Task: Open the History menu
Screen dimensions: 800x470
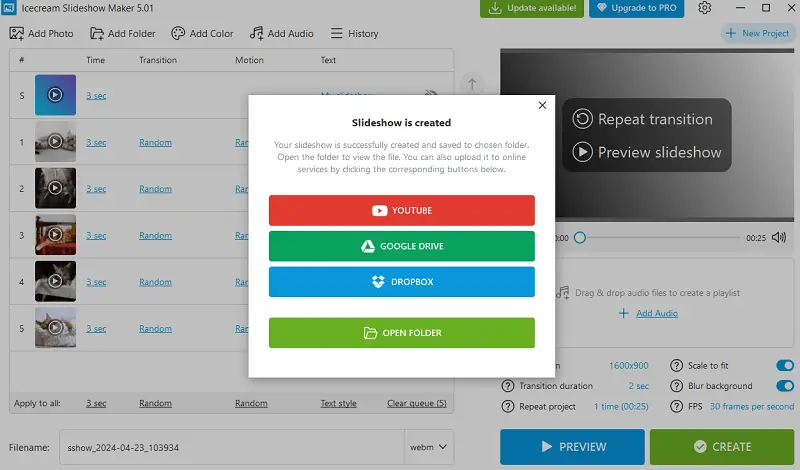Action: pos(355,34)
